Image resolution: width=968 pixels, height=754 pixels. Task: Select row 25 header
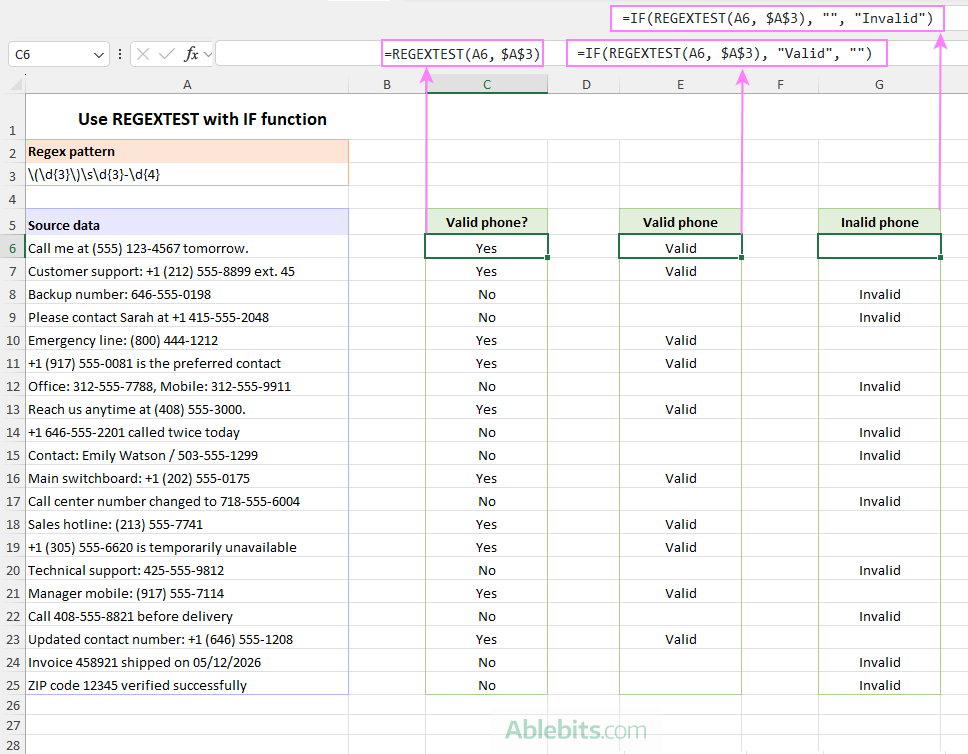(x=12, y=685)
